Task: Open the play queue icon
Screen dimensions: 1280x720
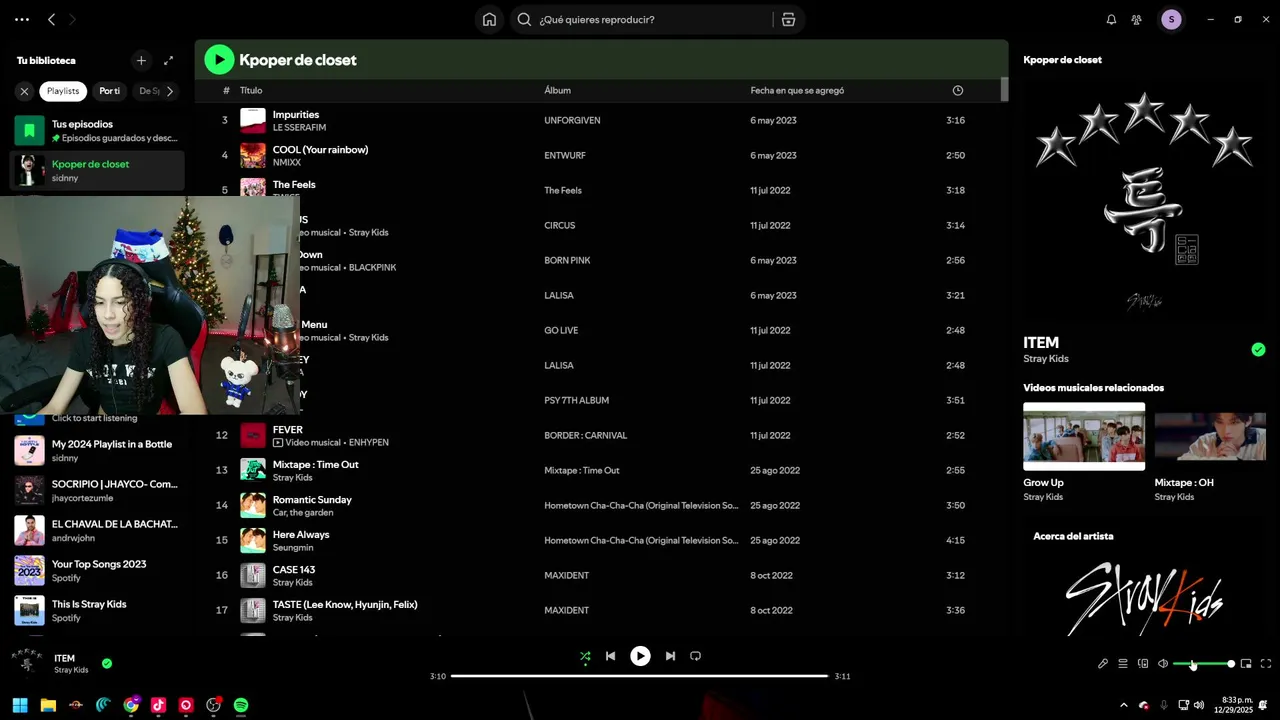Action: click(1123, 663)
